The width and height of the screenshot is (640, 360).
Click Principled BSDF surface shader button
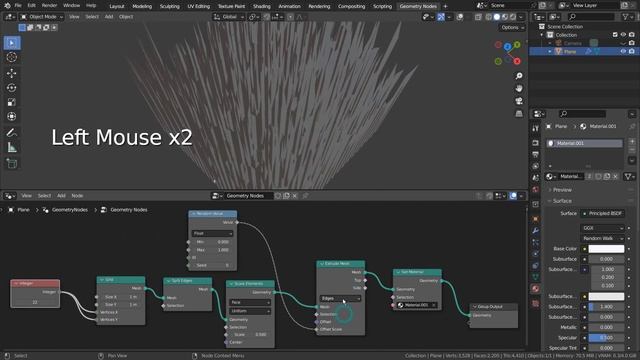(x=602, y=213)
